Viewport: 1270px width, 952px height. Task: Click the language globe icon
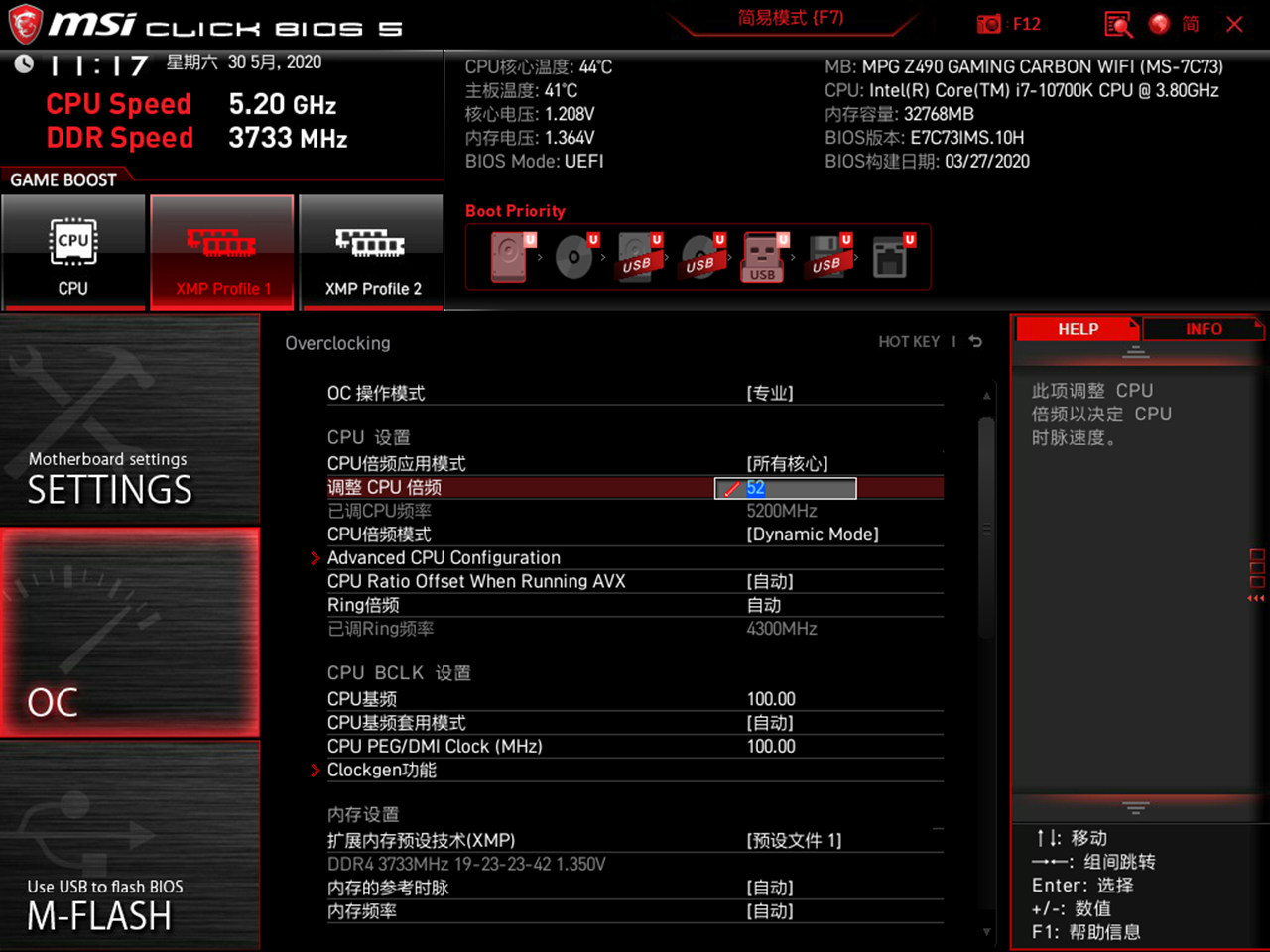tap(1158, 23)
